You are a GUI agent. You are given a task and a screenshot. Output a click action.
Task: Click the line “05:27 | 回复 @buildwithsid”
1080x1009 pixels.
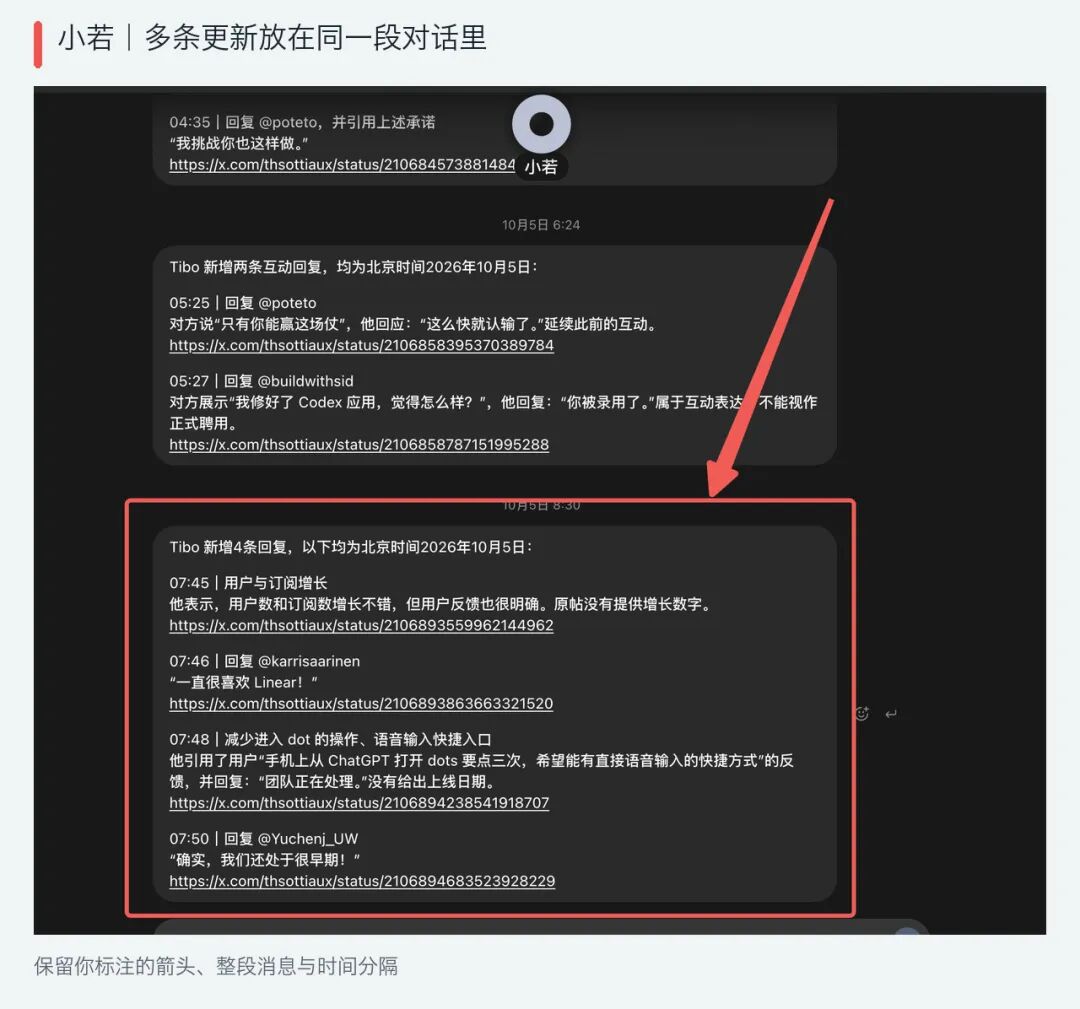tap(261, 382)
